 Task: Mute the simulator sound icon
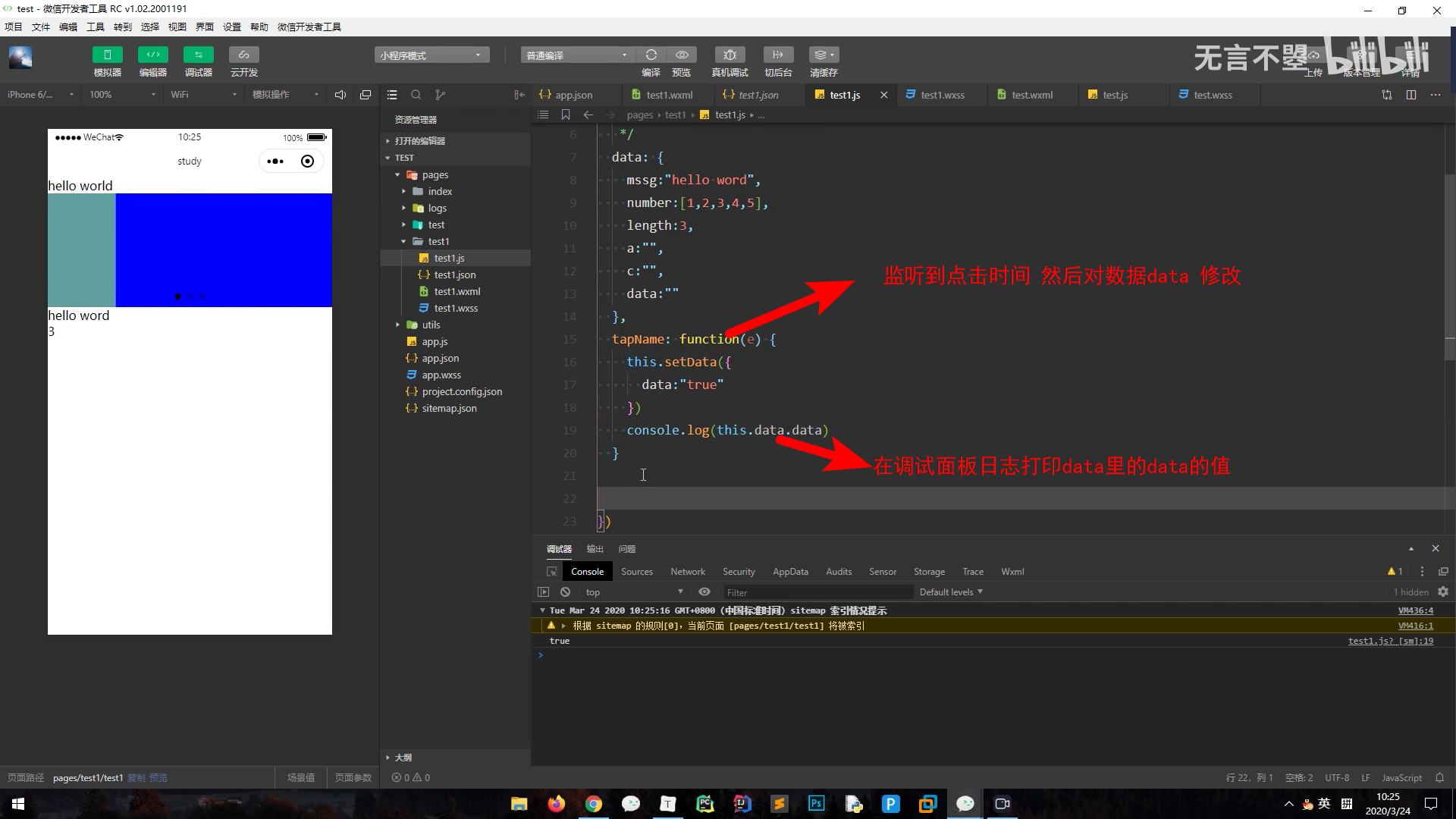click(340, 95)
